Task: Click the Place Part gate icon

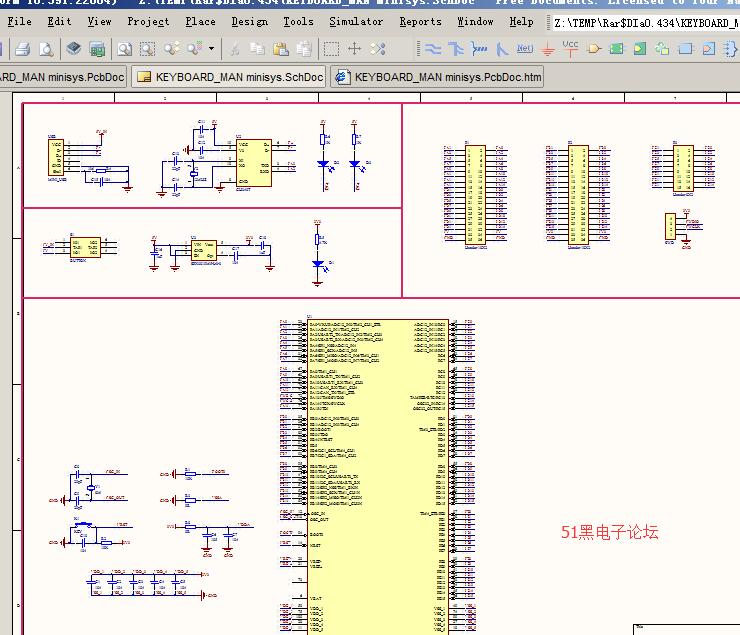Action: 594,49
